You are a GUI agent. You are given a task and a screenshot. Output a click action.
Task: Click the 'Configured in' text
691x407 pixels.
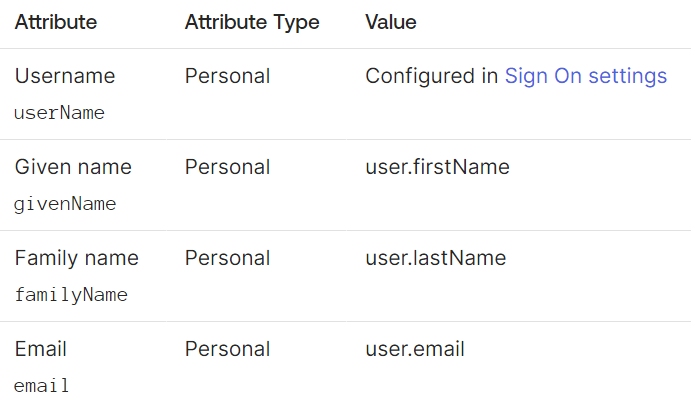(431, 76)
